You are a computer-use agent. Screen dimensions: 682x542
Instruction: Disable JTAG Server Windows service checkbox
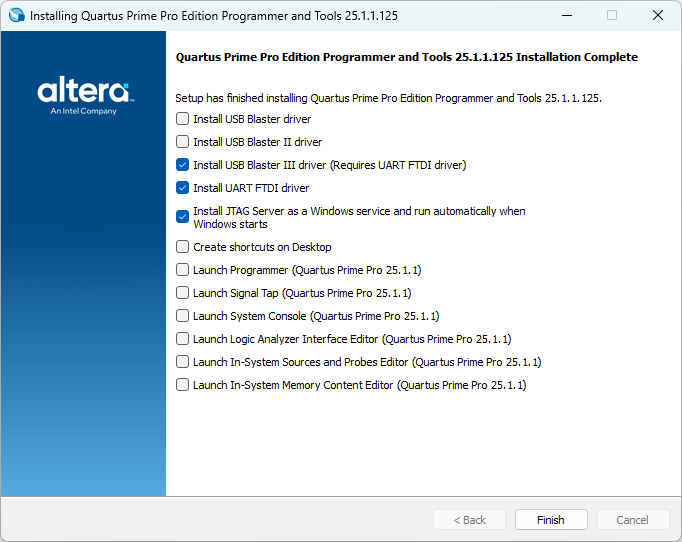point(182,216)
